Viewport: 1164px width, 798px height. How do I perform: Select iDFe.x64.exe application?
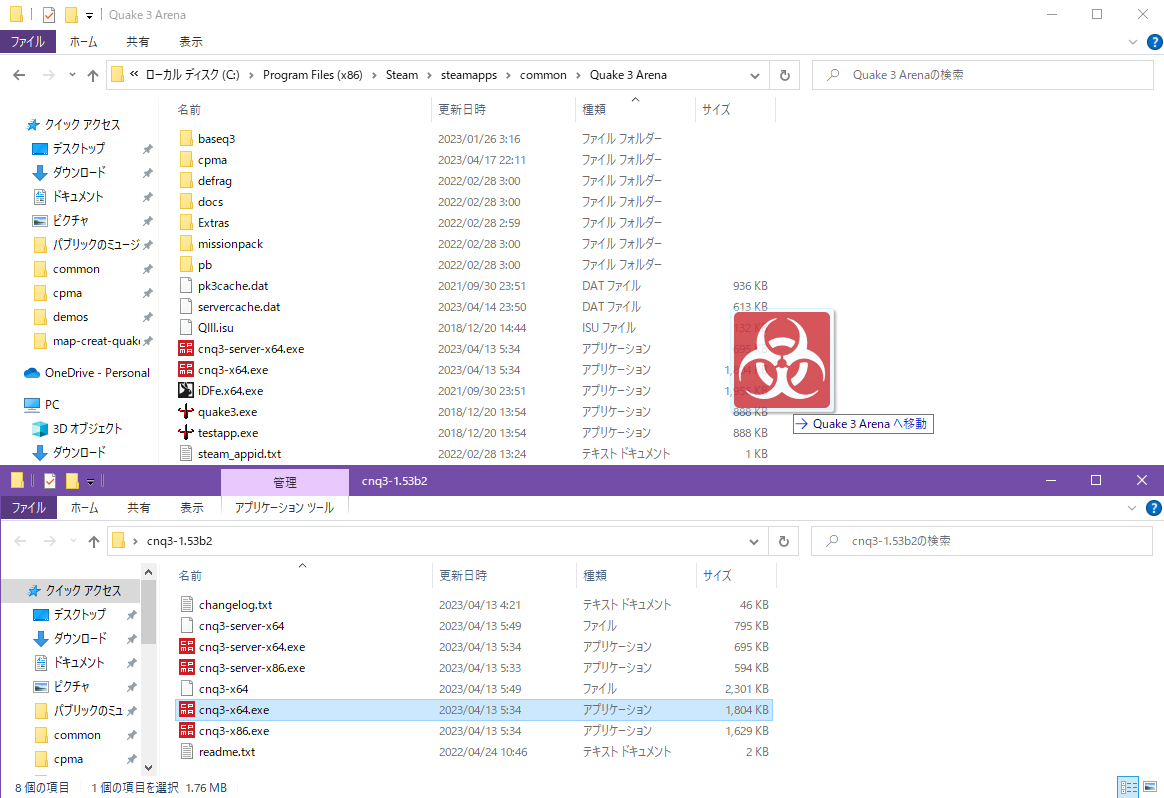230,390
